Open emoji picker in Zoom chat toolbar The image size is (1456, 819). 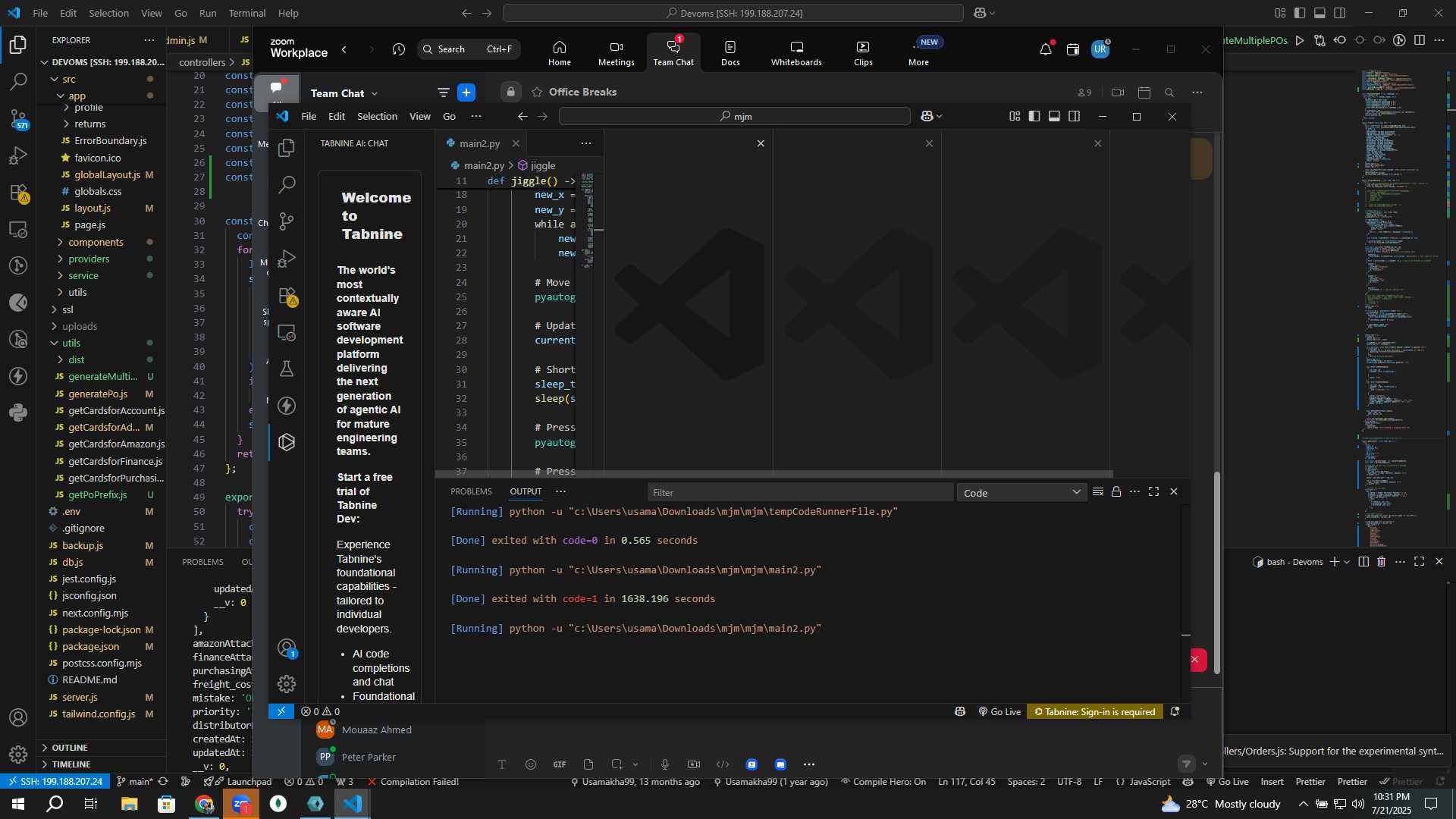point(531,764)
